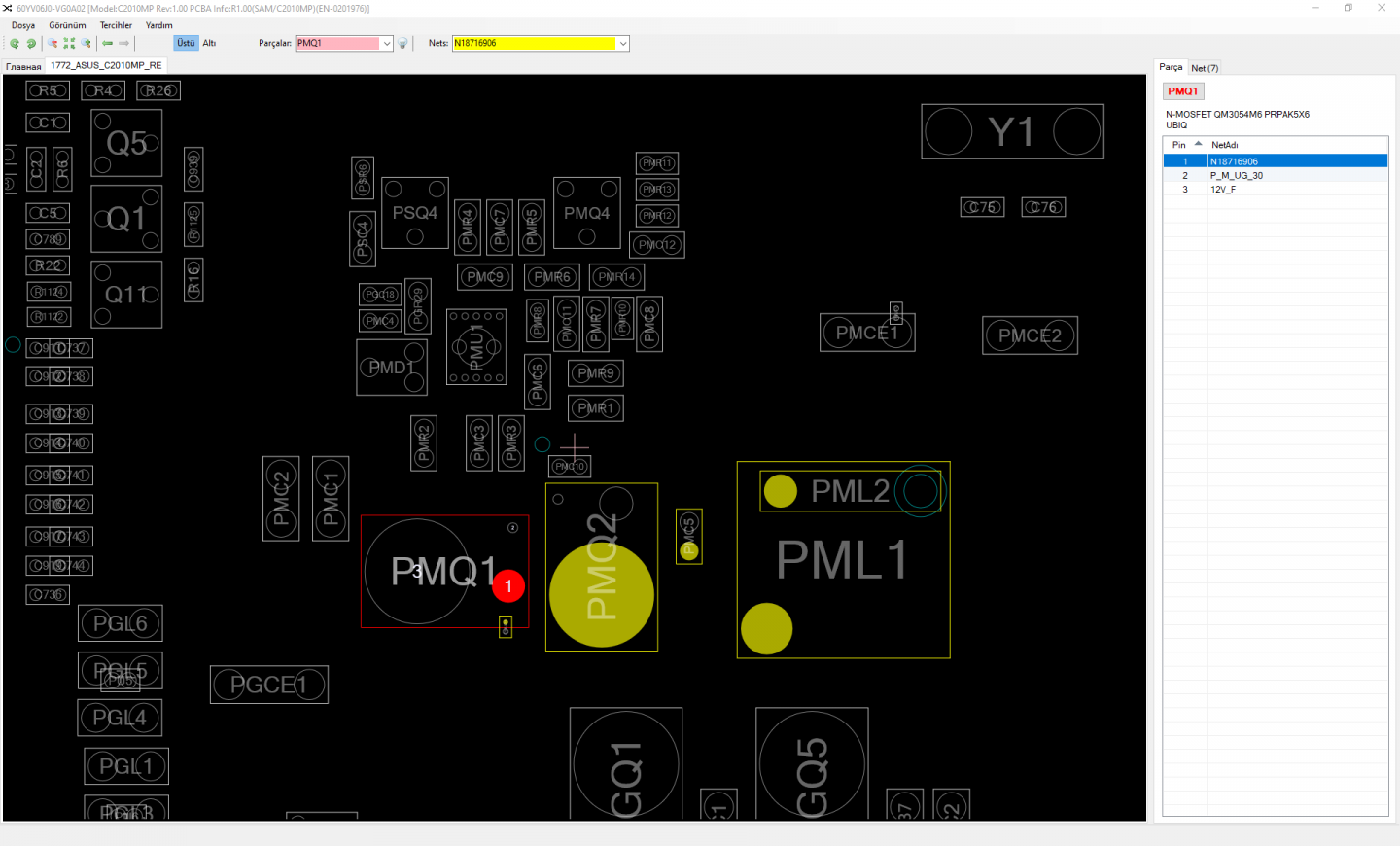Sort pins by the Pin column header
The width and height of the screenshot is (1400, 846).
pos(1178,145)
